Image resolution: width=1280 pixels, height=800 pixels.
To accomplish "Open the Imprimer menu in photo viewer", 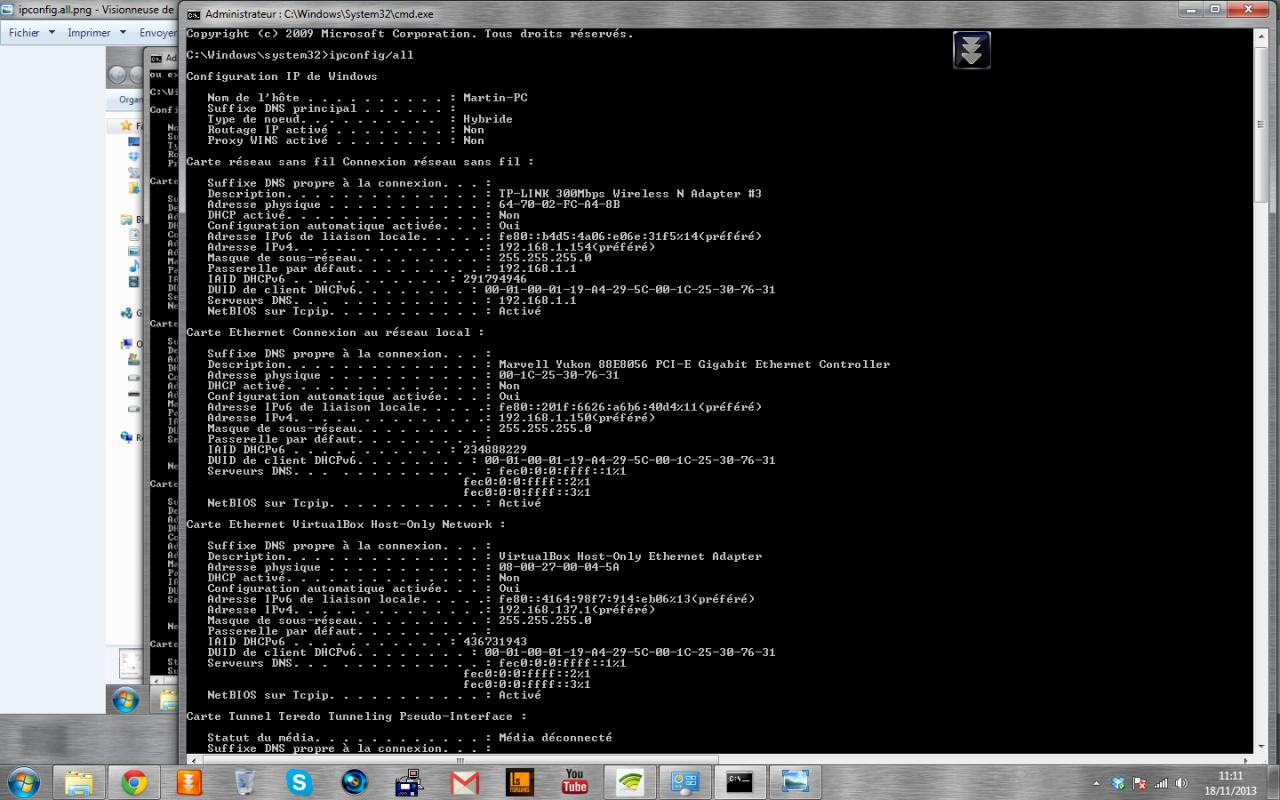I will pyautogui.click(x=89, y=32).
